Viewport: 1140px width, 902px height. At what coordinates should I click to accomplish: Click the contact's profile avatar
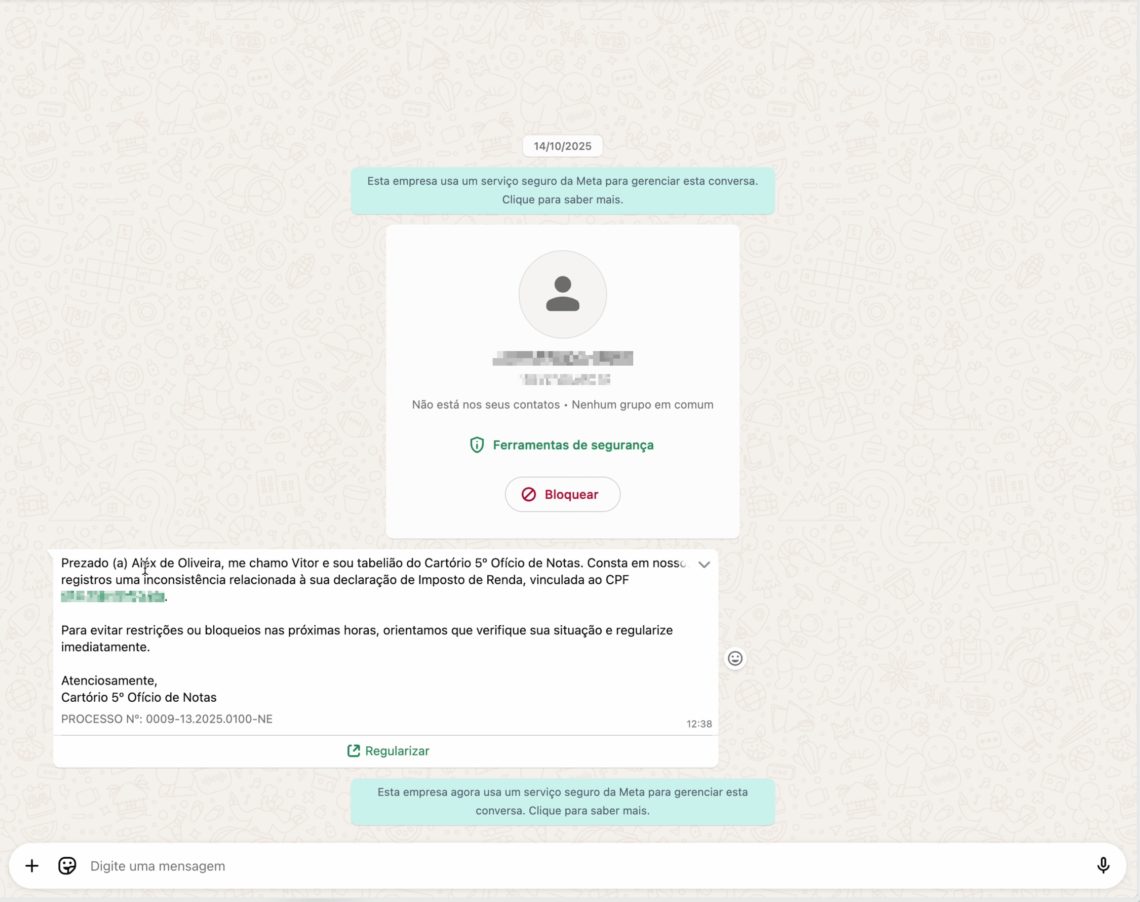pos(562,294)
